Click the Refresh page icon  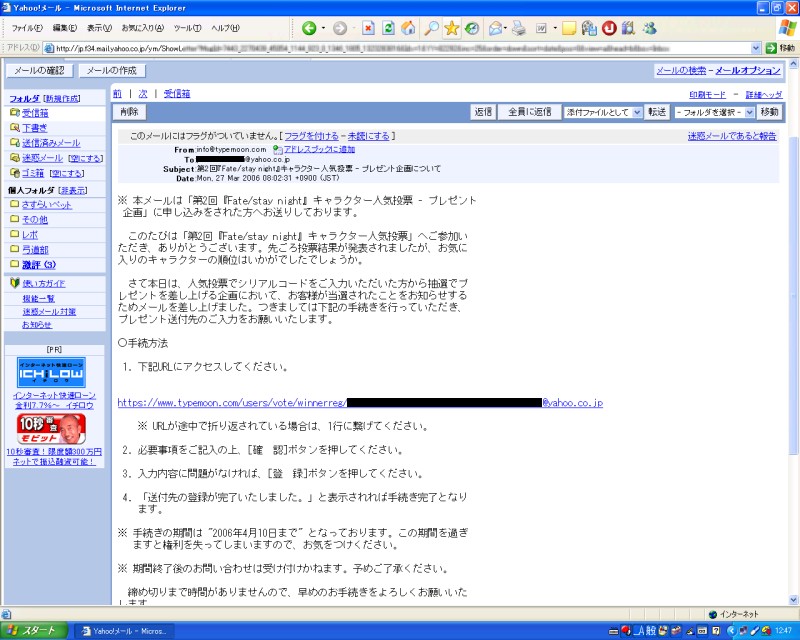point(388,28)
